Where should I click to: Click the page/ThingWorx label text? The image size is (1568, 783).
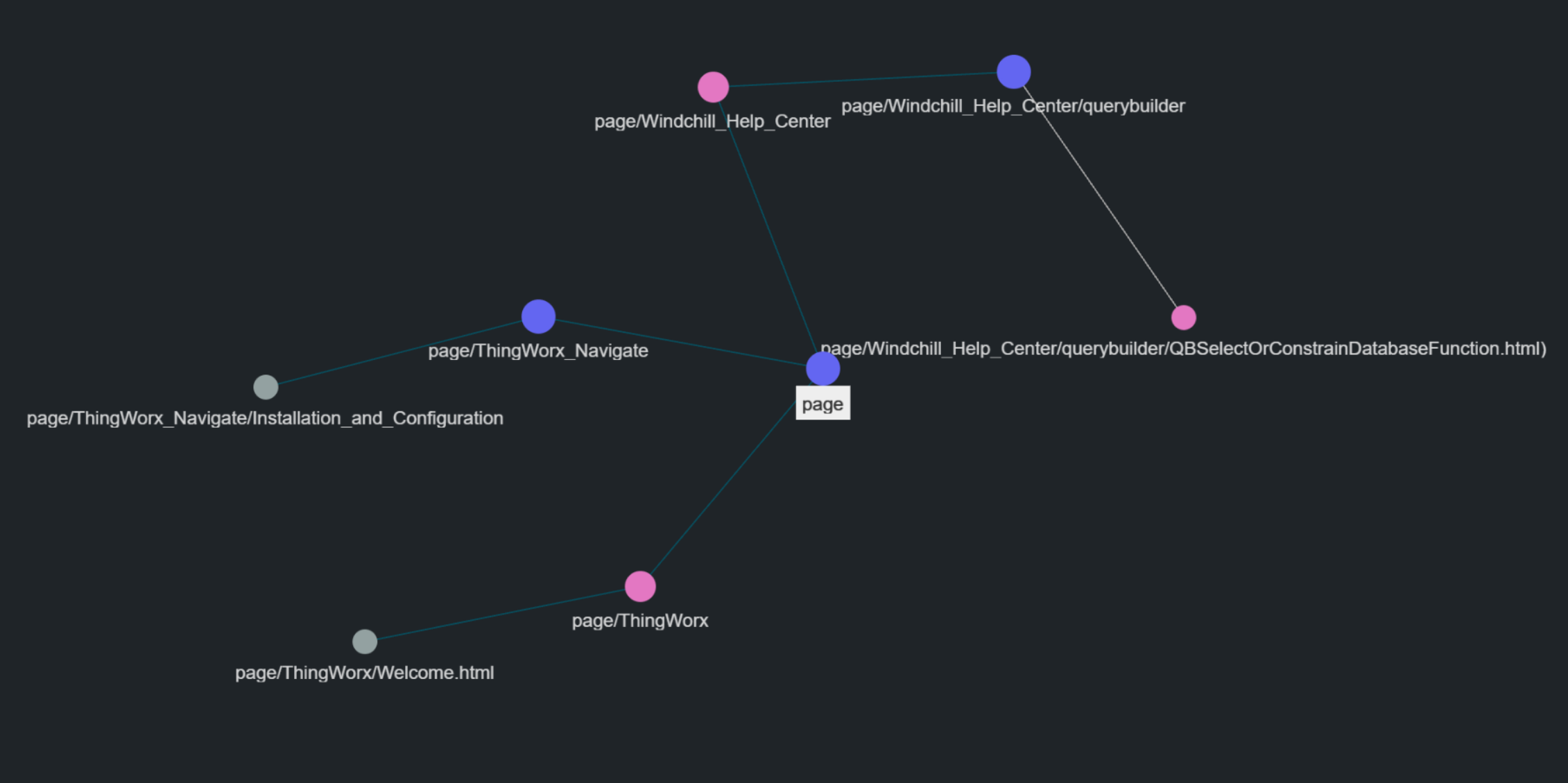639,621
